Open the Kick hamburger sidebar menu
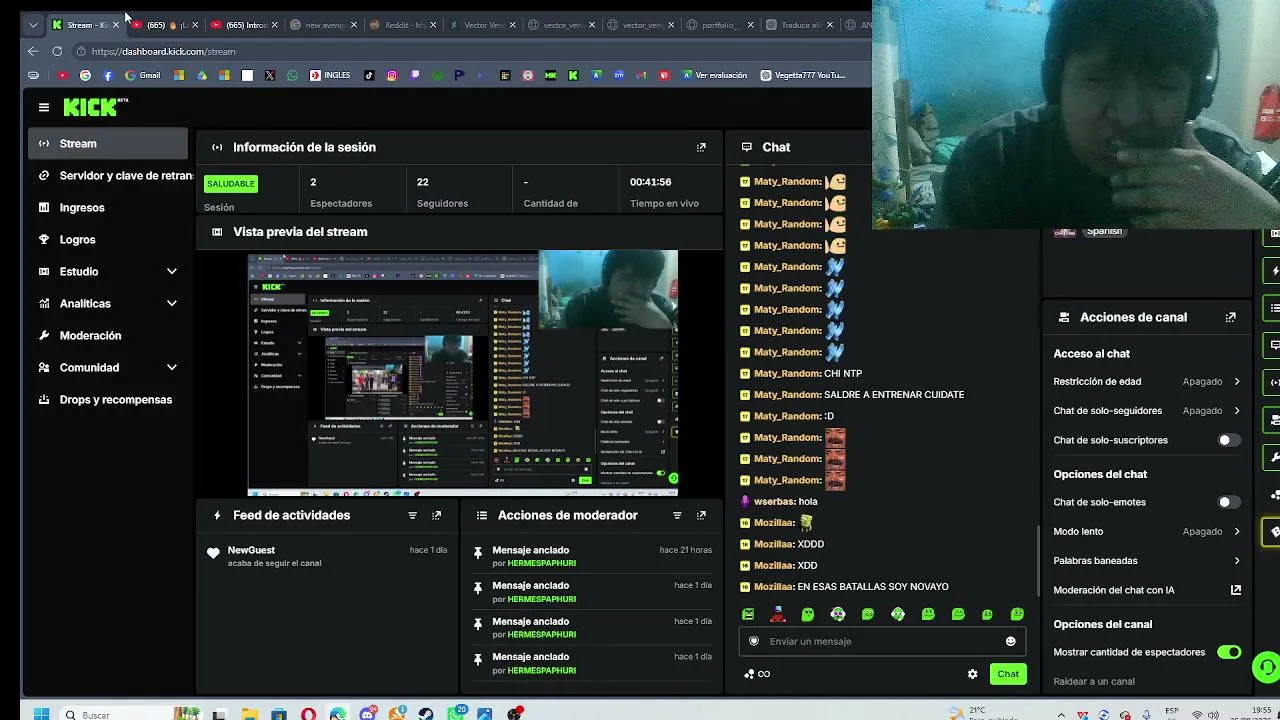 (44, 107)
